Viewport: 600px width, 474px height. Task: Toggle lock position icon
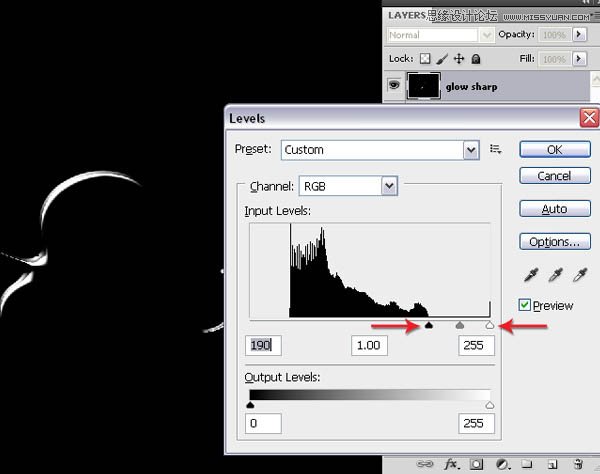459,59
